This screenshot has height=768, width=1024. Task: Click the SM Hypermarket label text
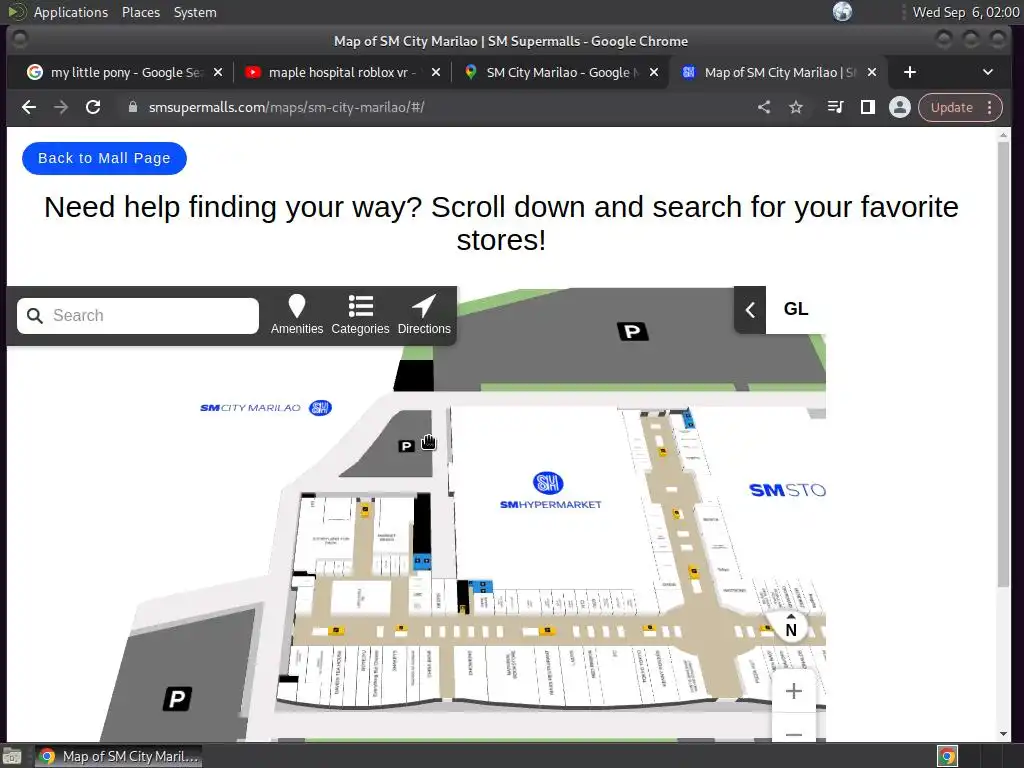[x=551, y=505]
